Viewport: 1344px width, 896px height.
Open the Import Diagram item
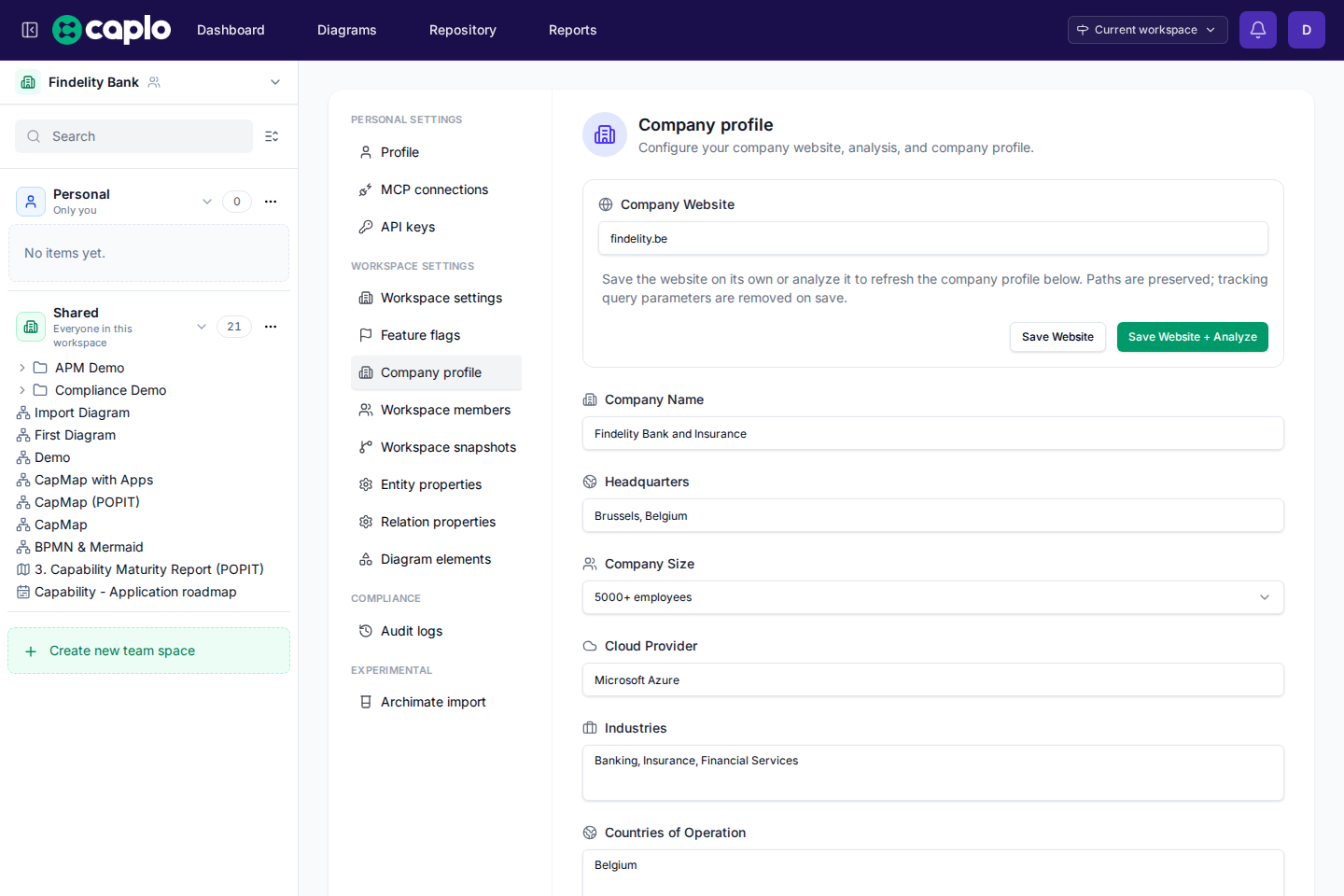click(82, 413)
